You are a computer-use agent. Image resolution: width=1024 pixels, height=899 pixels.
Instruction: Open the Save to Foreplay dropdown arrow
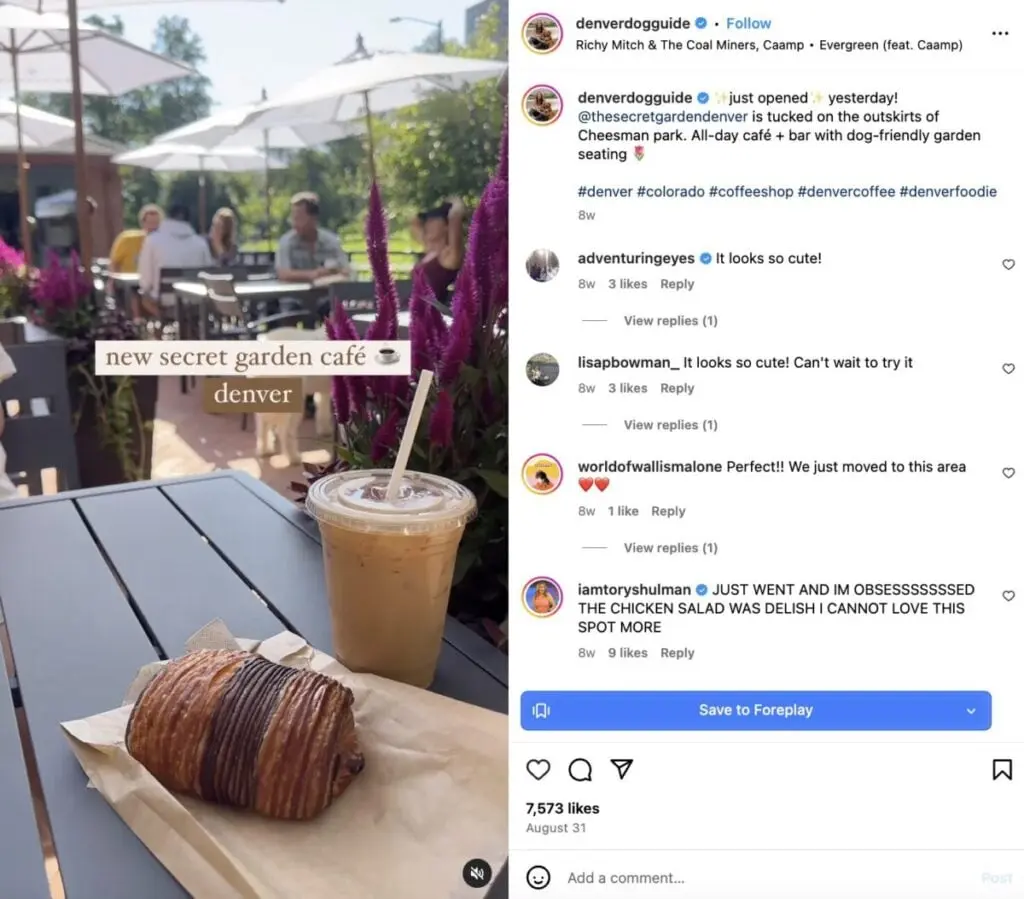coord(971,710)
